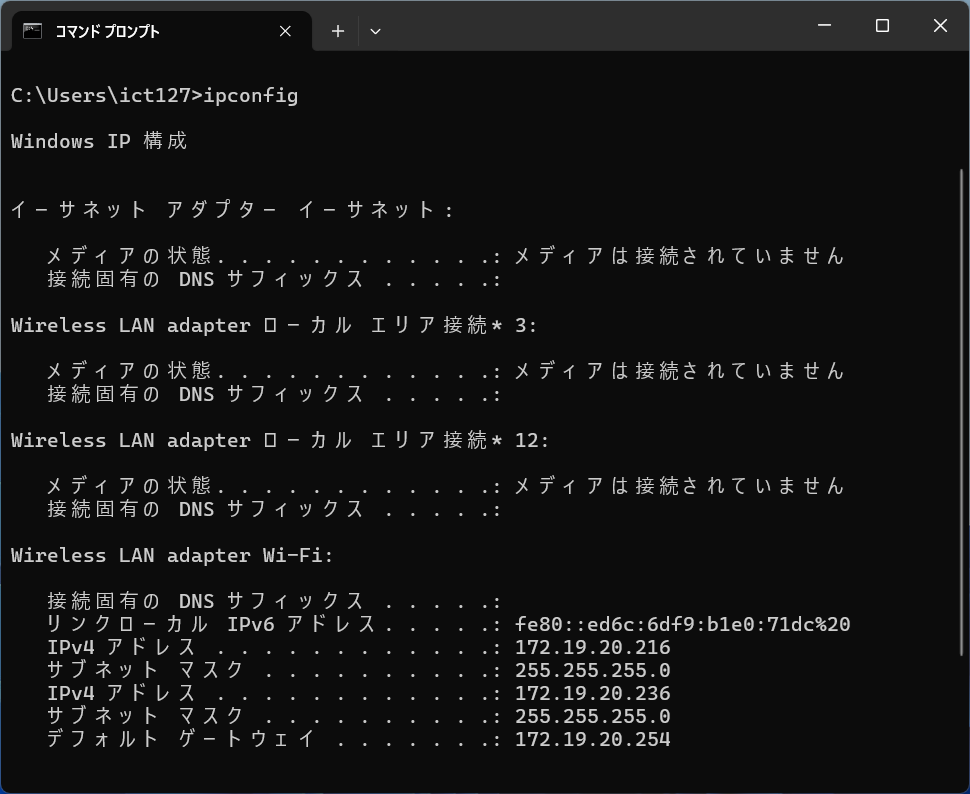Click the Windows IP 構成 heading

pos(99,142)
